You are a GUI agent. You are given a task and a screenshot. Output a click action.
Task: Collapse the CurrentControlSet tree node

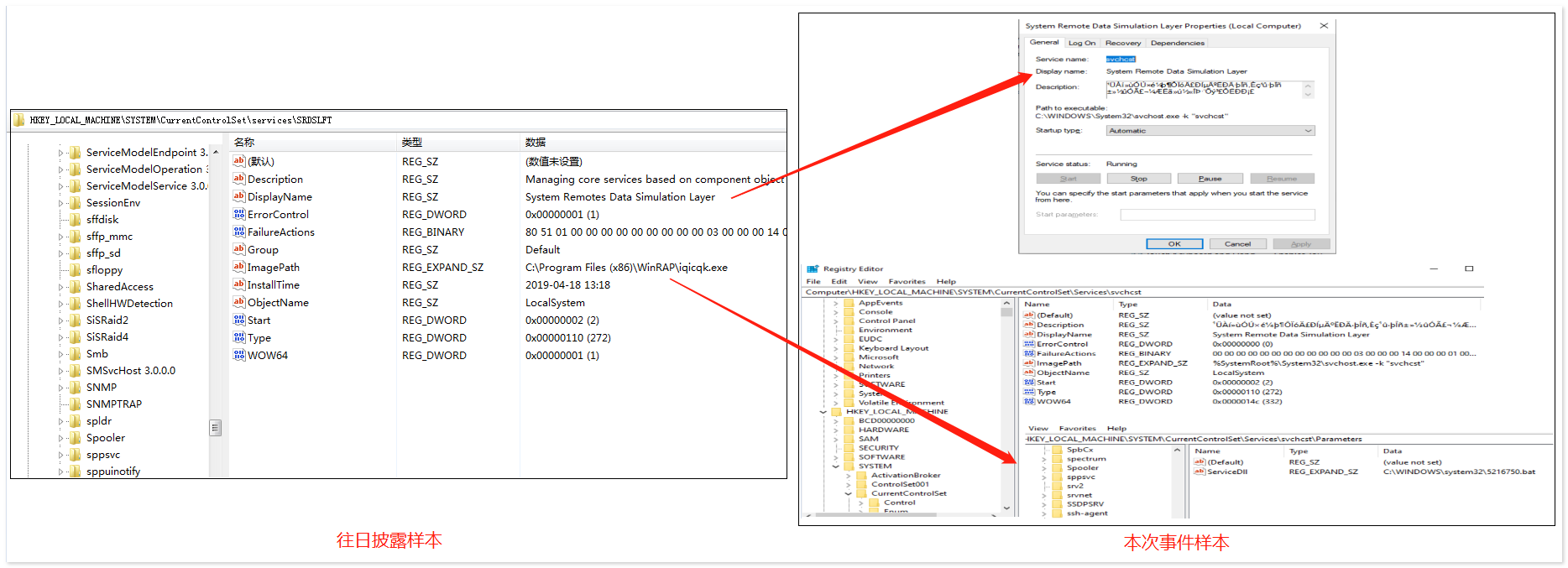click(x=849, y=493)
